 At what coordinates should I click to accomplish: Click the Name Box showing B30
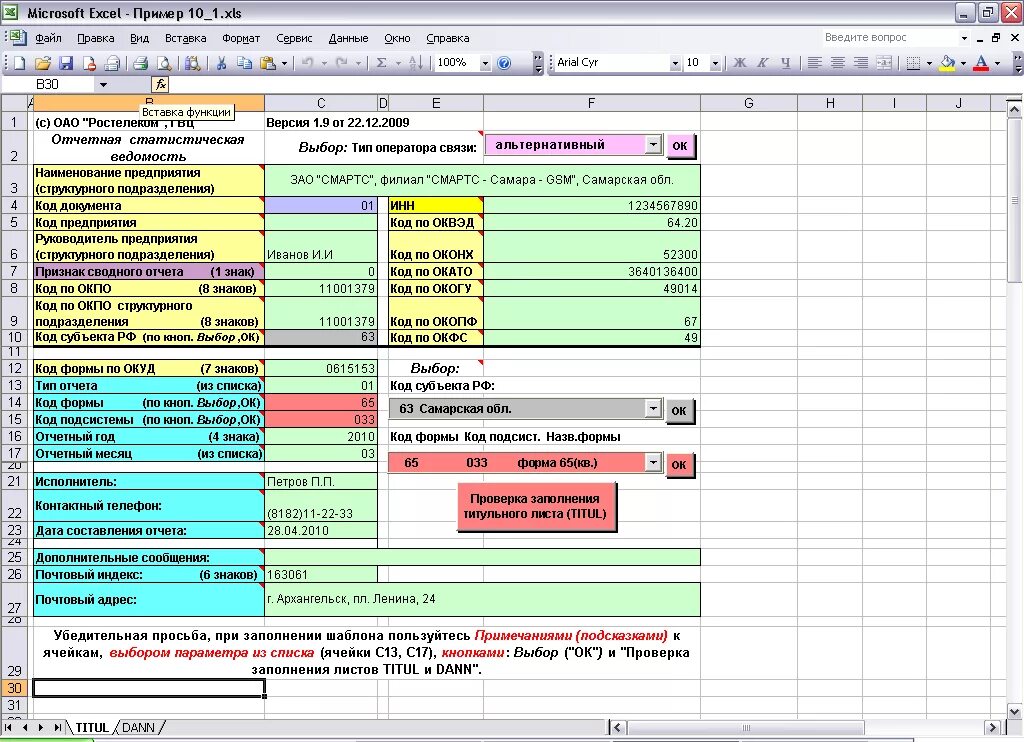tap(48, 84)
